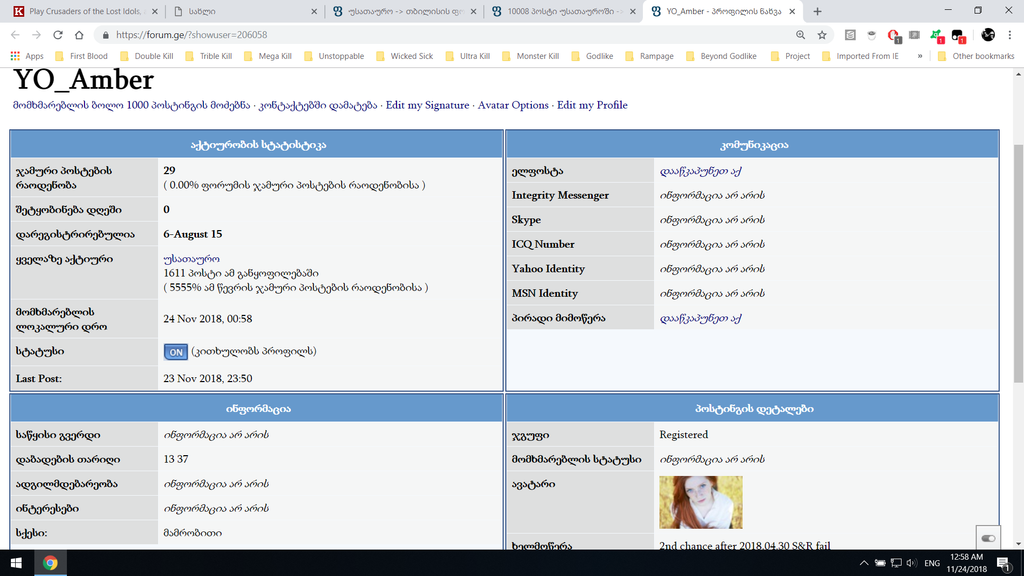
Task: Open the Edit my Signature link
Action: pos(426,104)
